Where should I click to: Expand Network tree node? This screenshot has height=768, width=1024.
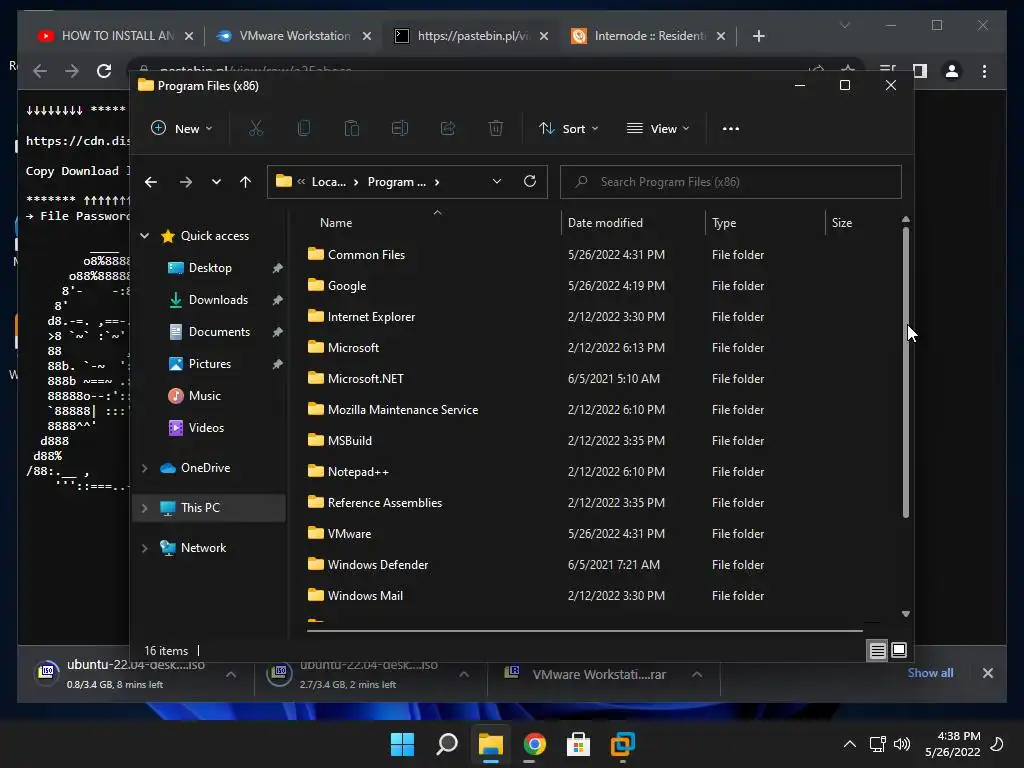click(144, 548)
